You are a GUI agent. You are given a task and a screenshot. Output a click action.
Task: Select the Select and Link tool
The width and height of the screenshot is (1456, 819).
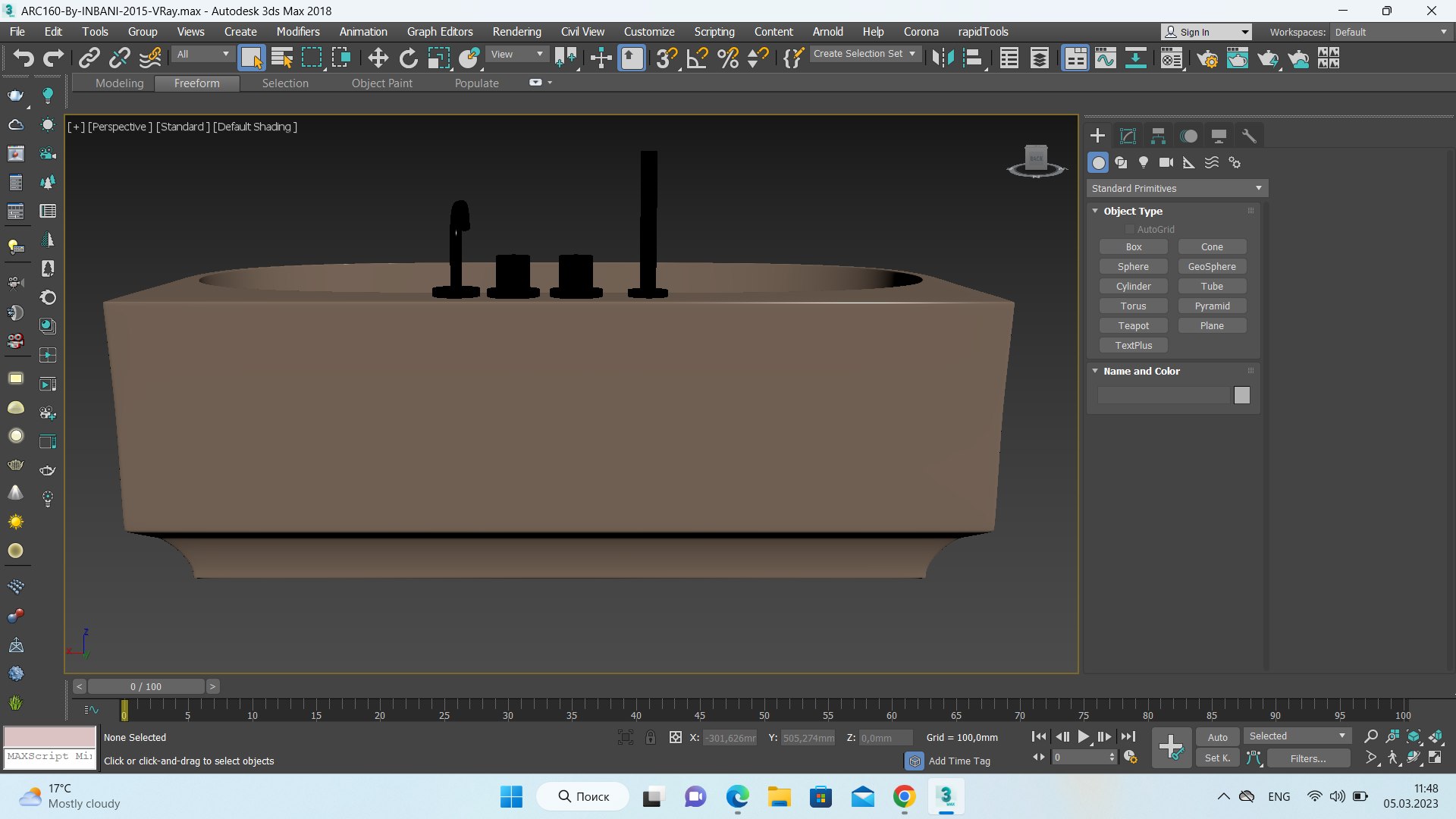tap(89, 58)
